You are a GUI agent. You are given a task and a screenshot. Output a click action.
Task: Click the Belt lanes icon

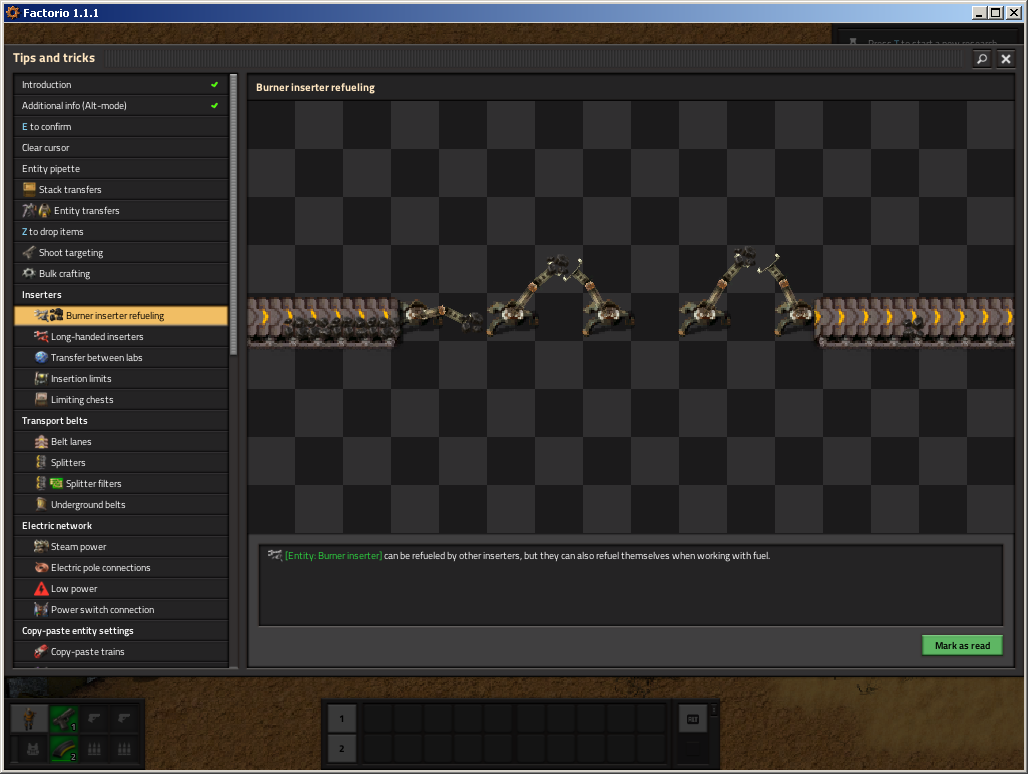pyautogui.click(x=41, y=441)
